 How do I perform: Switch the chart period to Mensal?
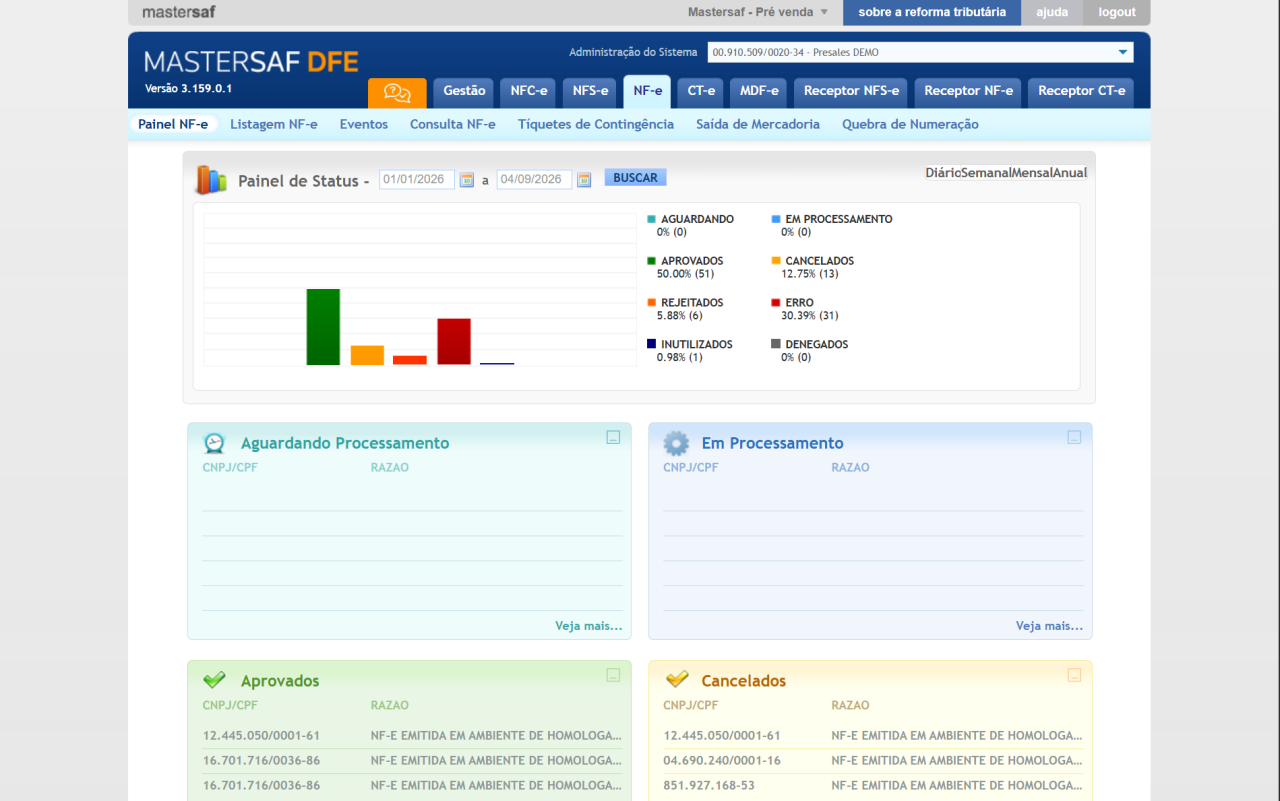pyautogui.click(x=1032, y=173)
